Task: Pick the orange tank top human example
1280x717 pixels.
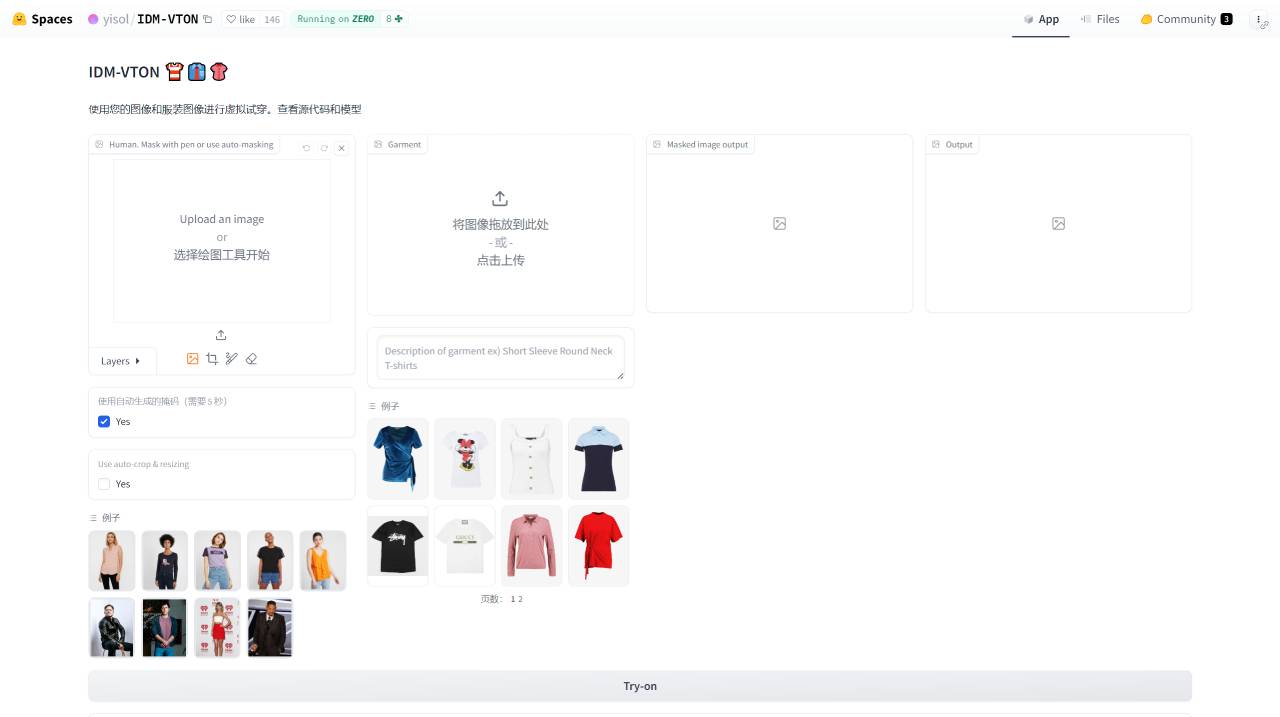Action: [x=322, y=560]
